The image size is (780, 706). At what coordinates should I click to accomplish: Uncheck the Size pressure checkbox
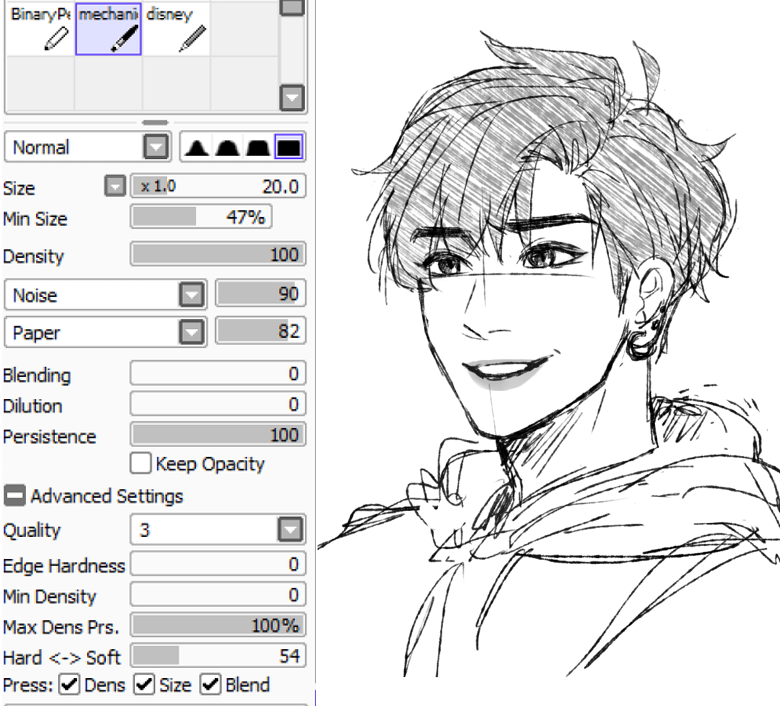(x=144, y=685)
